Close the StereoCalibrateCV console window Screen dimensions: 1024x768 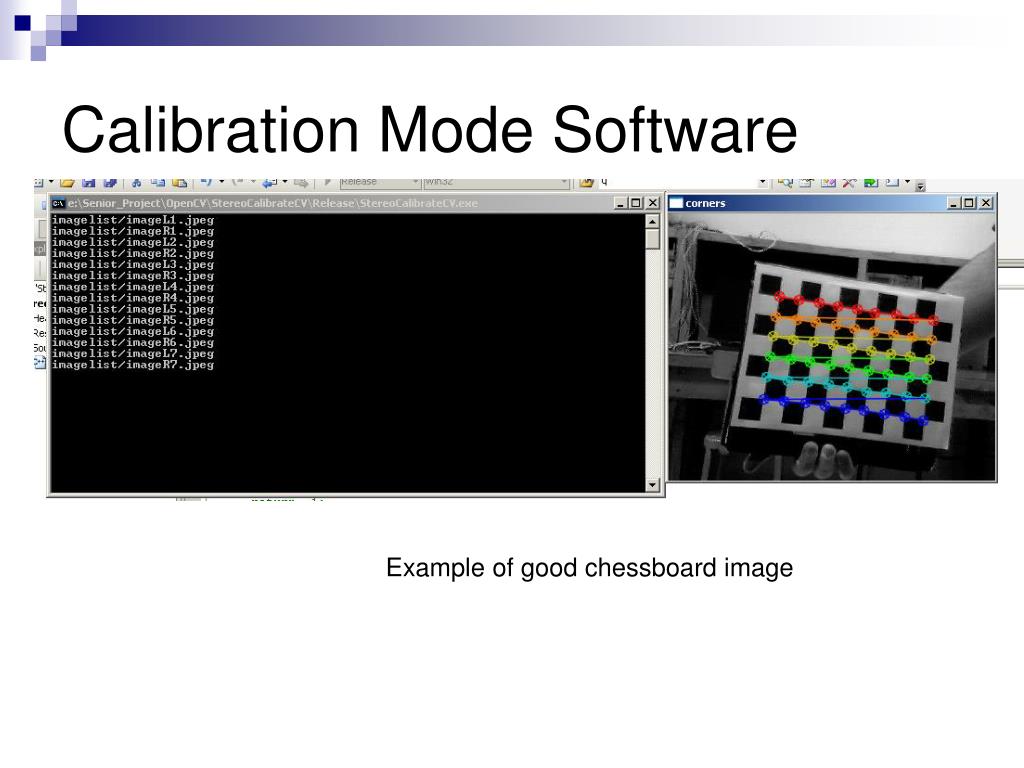(652, 203)
